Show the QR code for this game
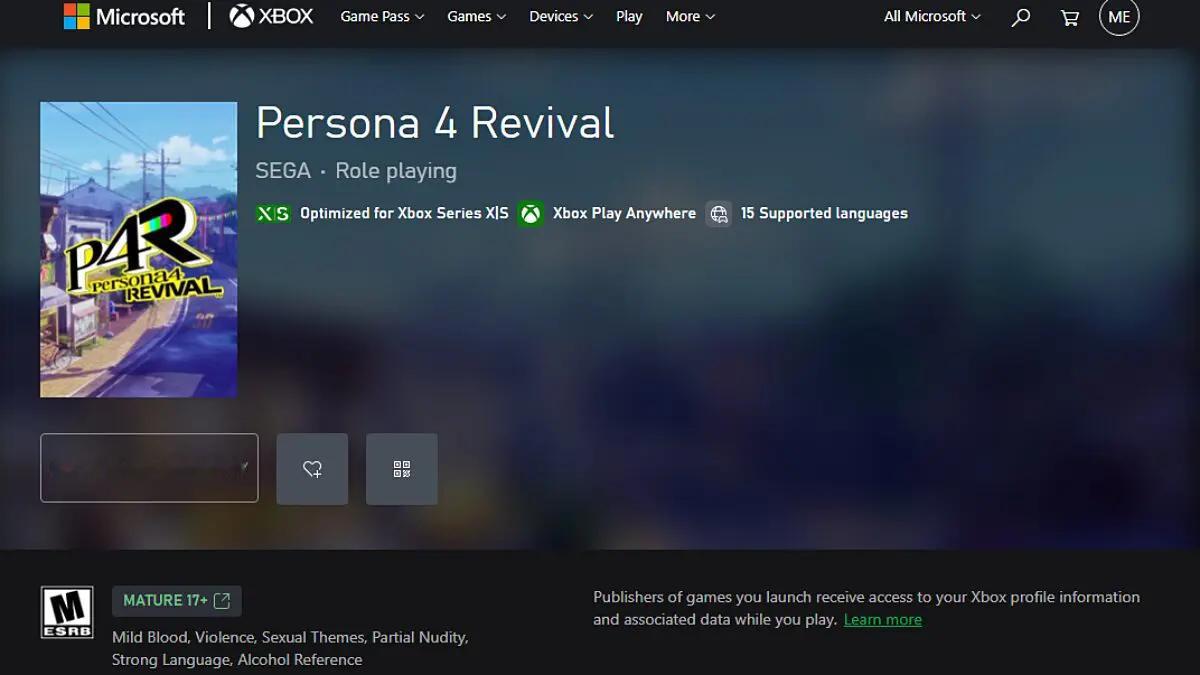This screenshot has height=675, width=1200. point(402,469)
